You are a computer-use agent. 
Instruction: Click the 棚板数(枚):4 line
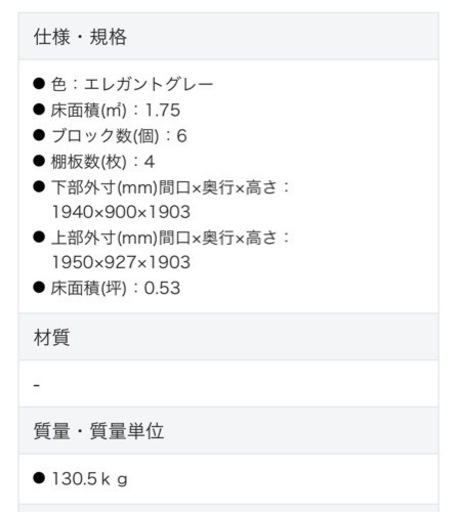click(x=103, y=162)
